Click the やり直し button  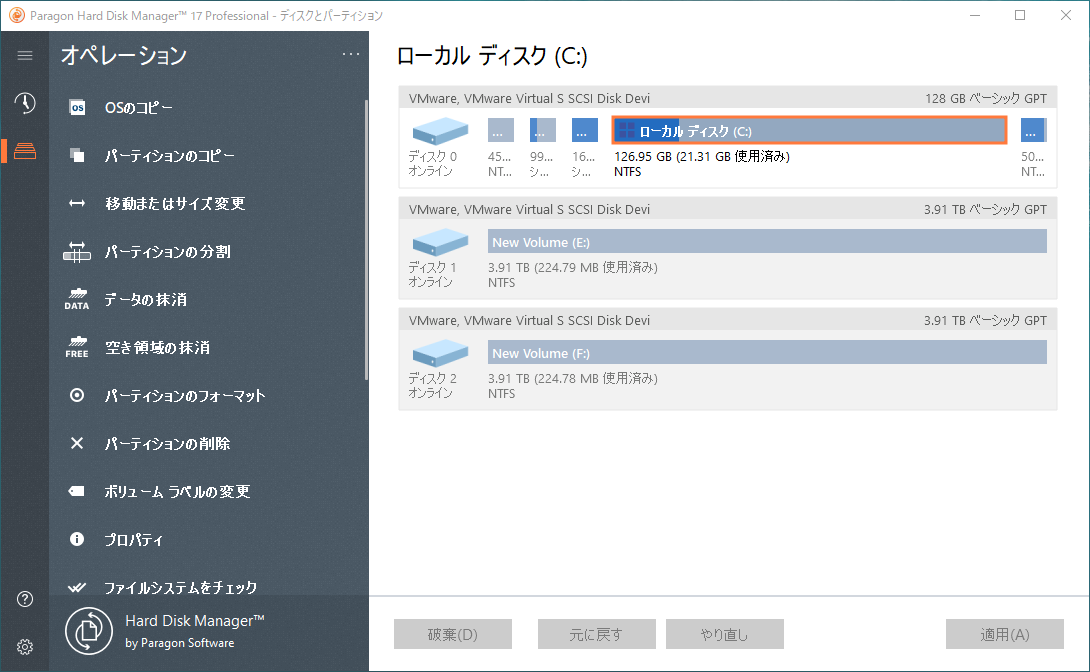pyautogui.click(x=724, y=634)
